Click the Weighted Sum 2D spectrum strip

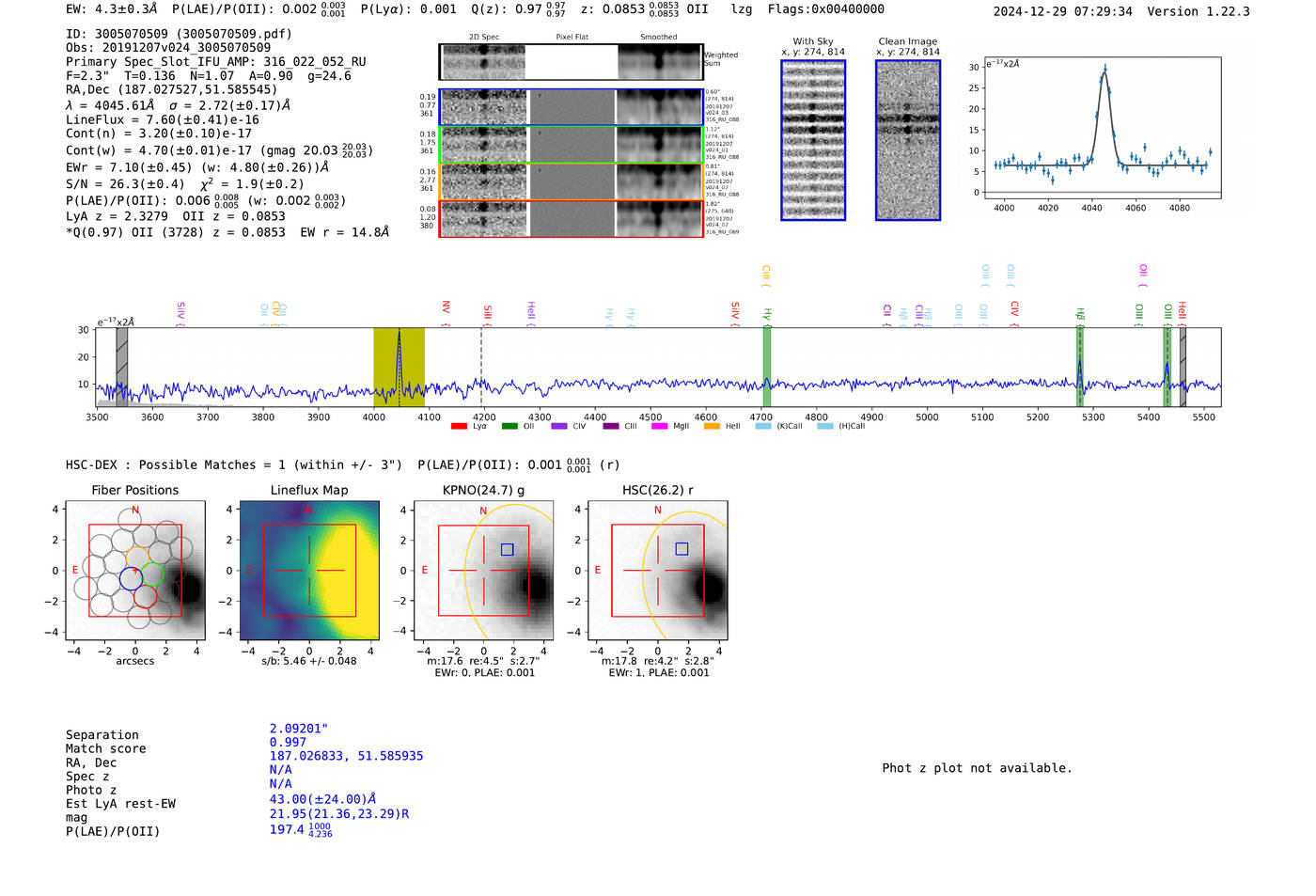point(571,62)
